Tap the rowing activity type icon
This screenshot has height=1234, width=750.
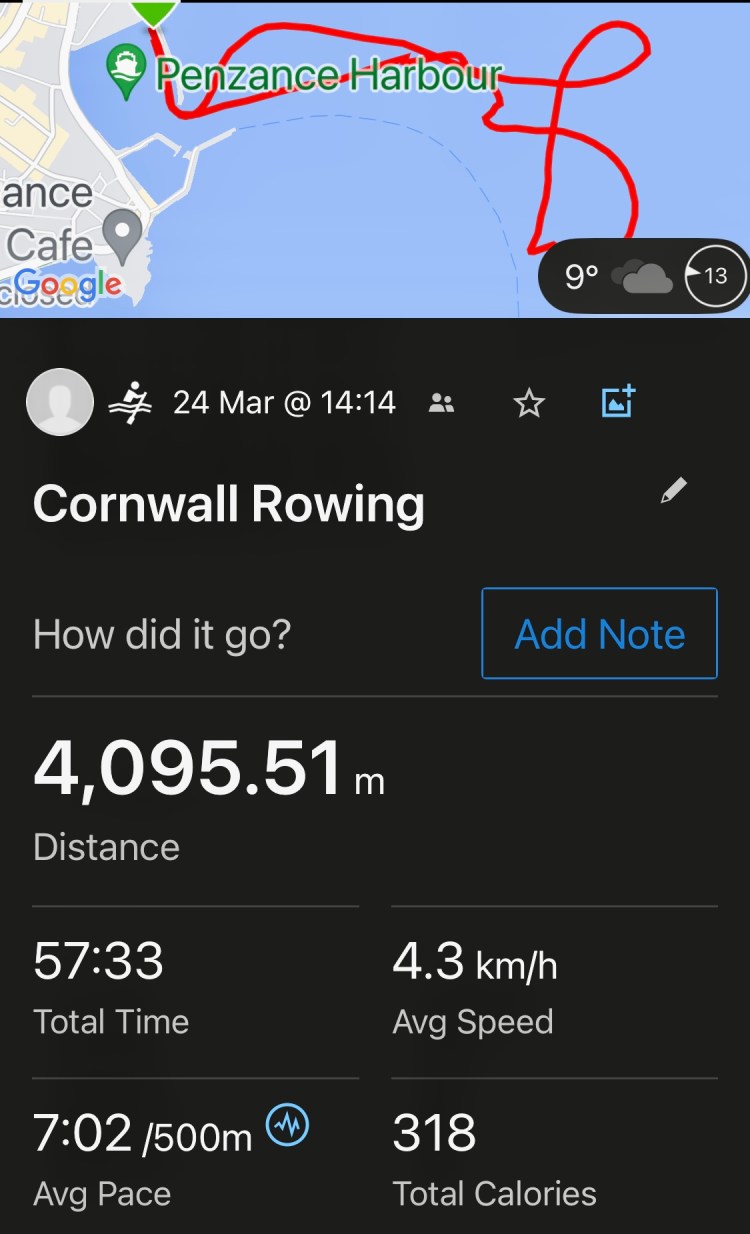(130, 403)
